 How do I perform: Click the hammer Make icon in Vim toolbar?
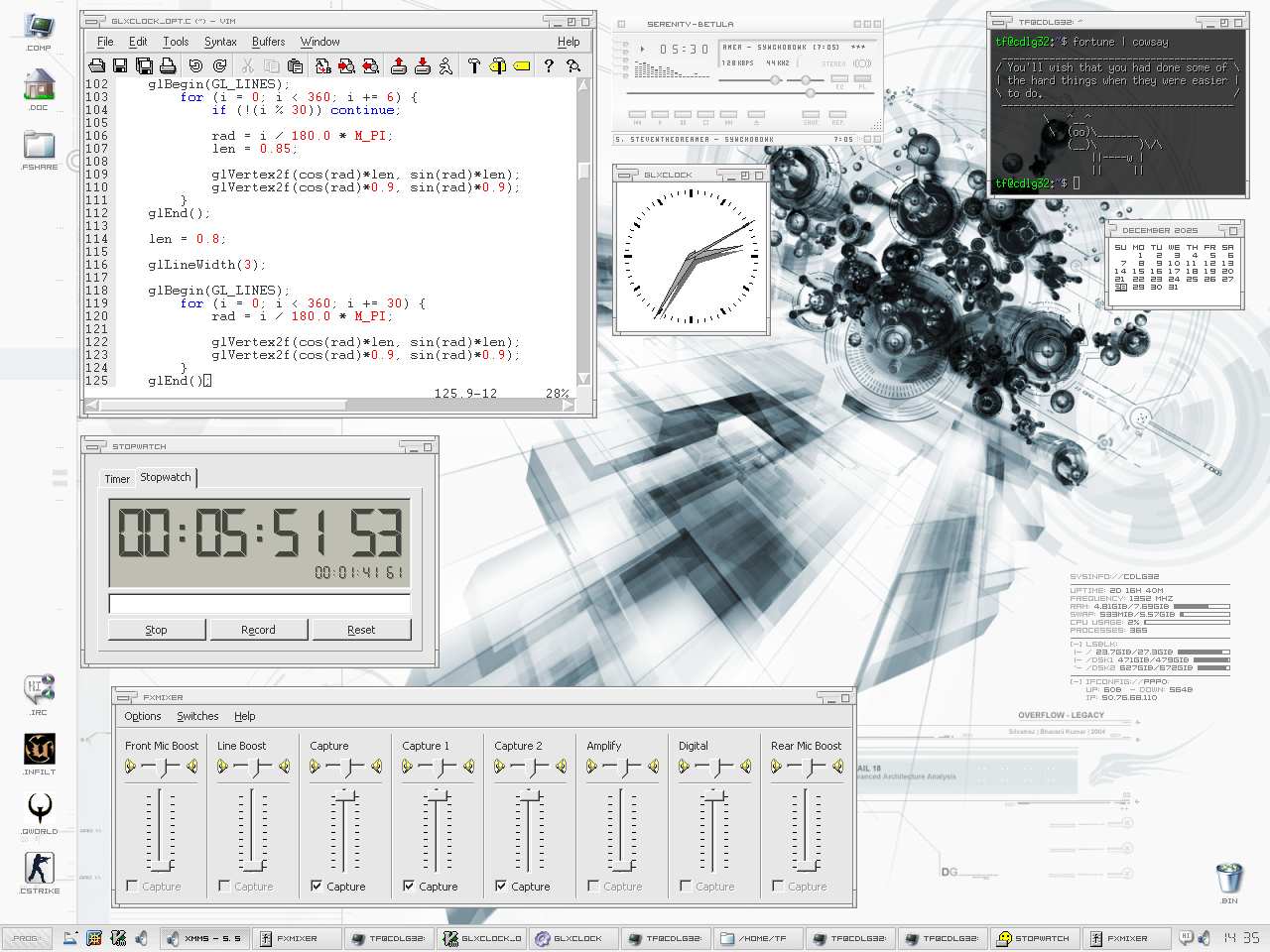(x=473, y=65)
